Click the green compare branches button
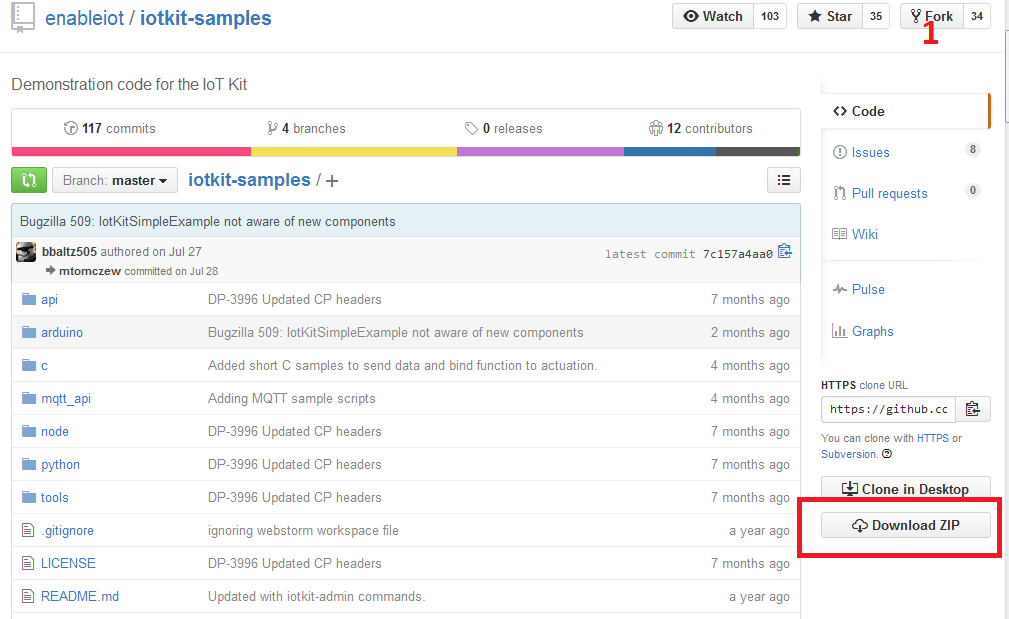Viewport: 1009px width, 619px height. pyautogui.click(x=29, y=180)
